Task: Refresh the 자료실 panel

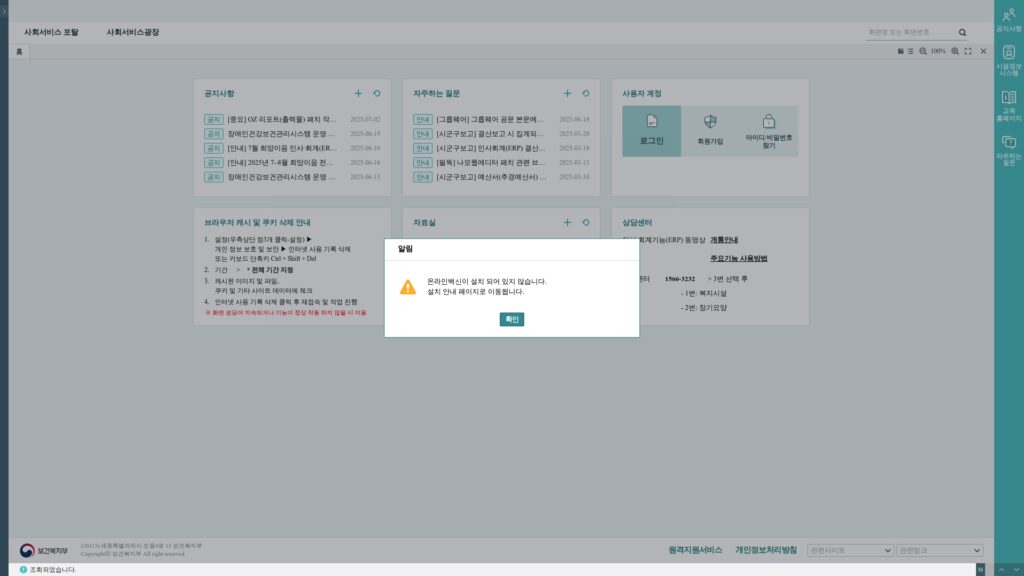Action: 586,223
